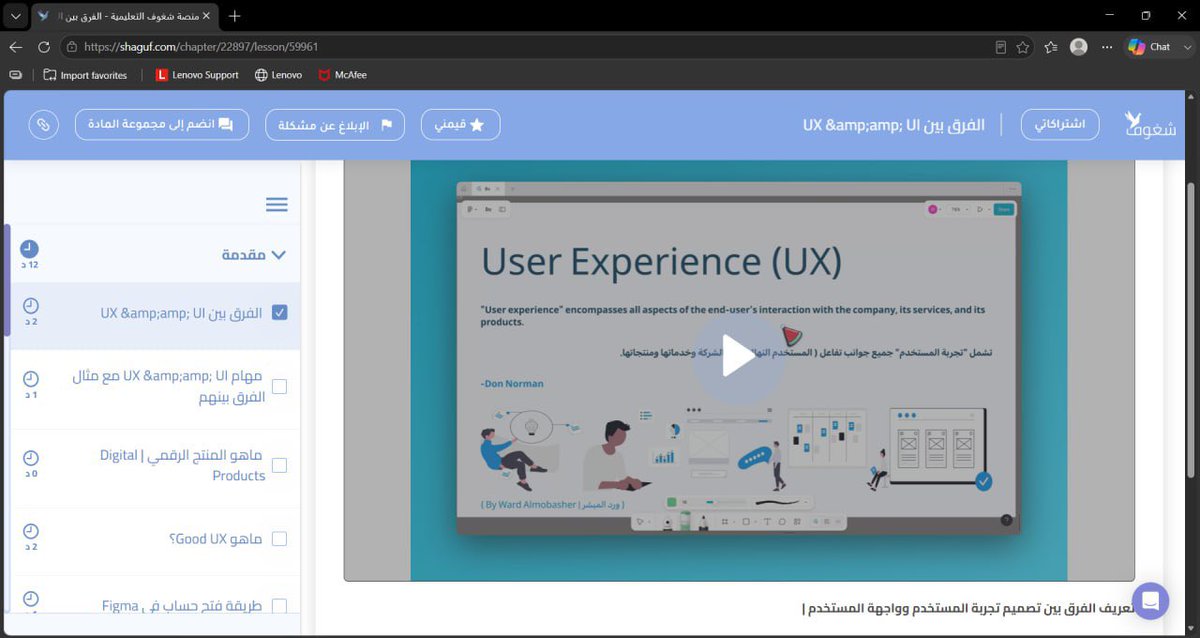Report a problem with the flag button
The height and width of the screenshot is (638, 1200).
(335, 125)
